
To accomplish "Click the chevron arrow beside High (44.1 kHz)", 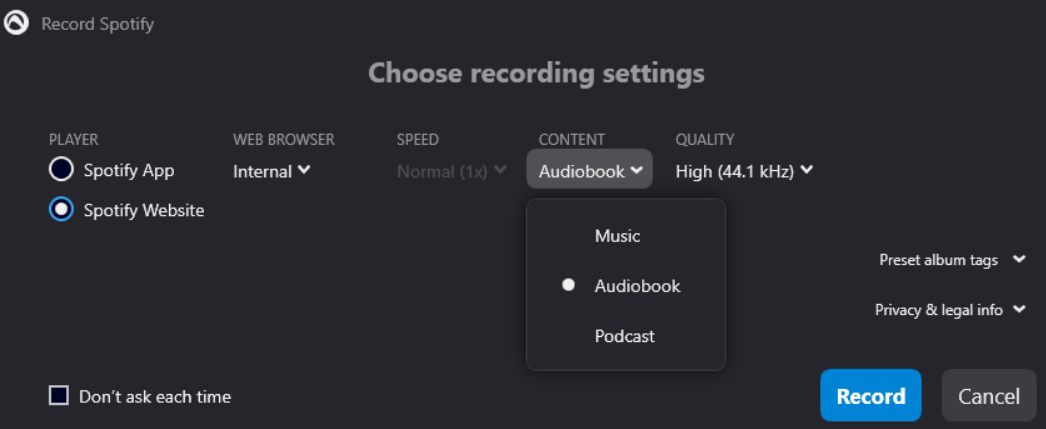I will 807,170.
